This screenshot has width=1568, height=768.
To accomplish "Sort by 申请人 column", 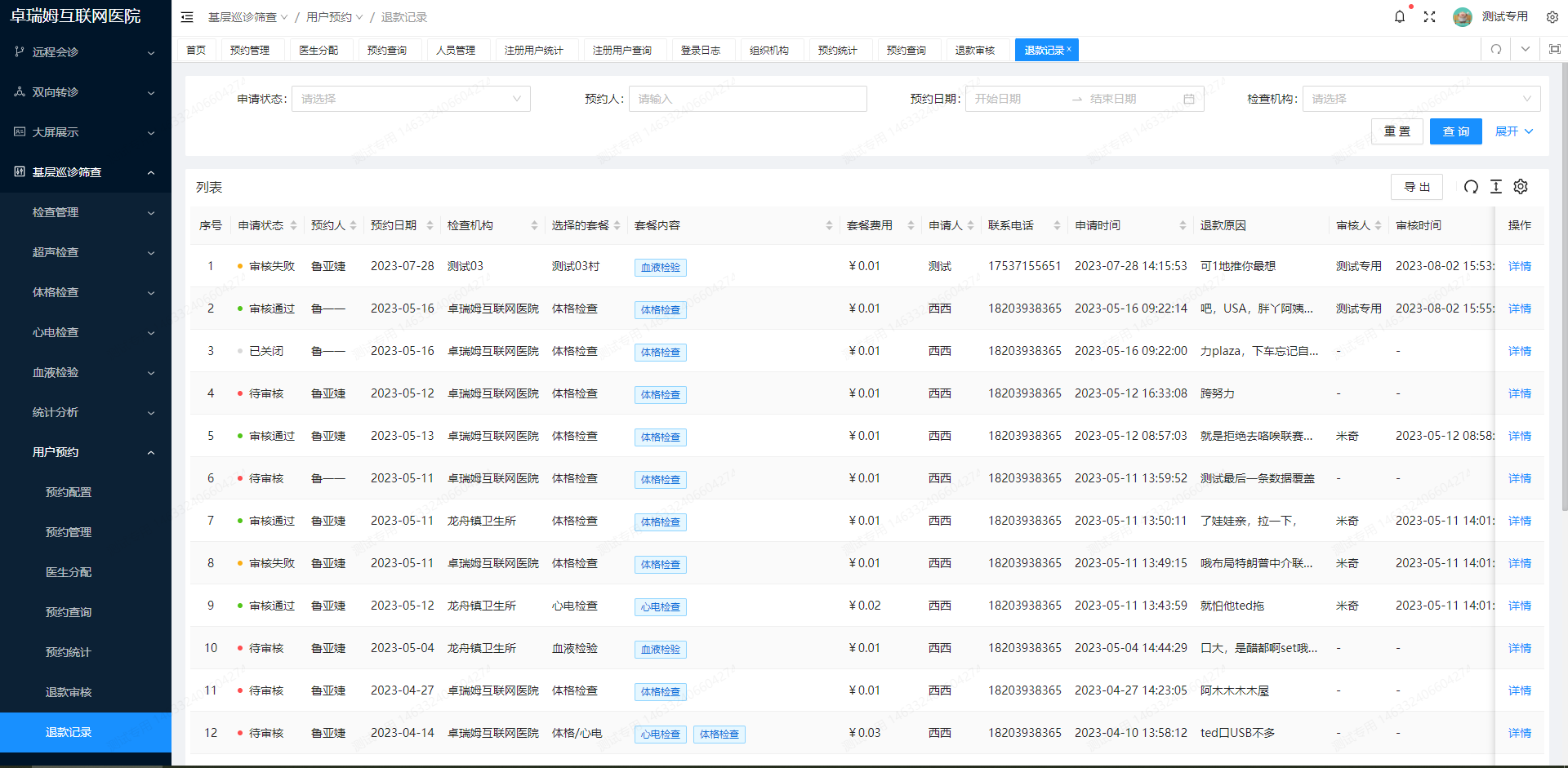I will tap(970, 225).
